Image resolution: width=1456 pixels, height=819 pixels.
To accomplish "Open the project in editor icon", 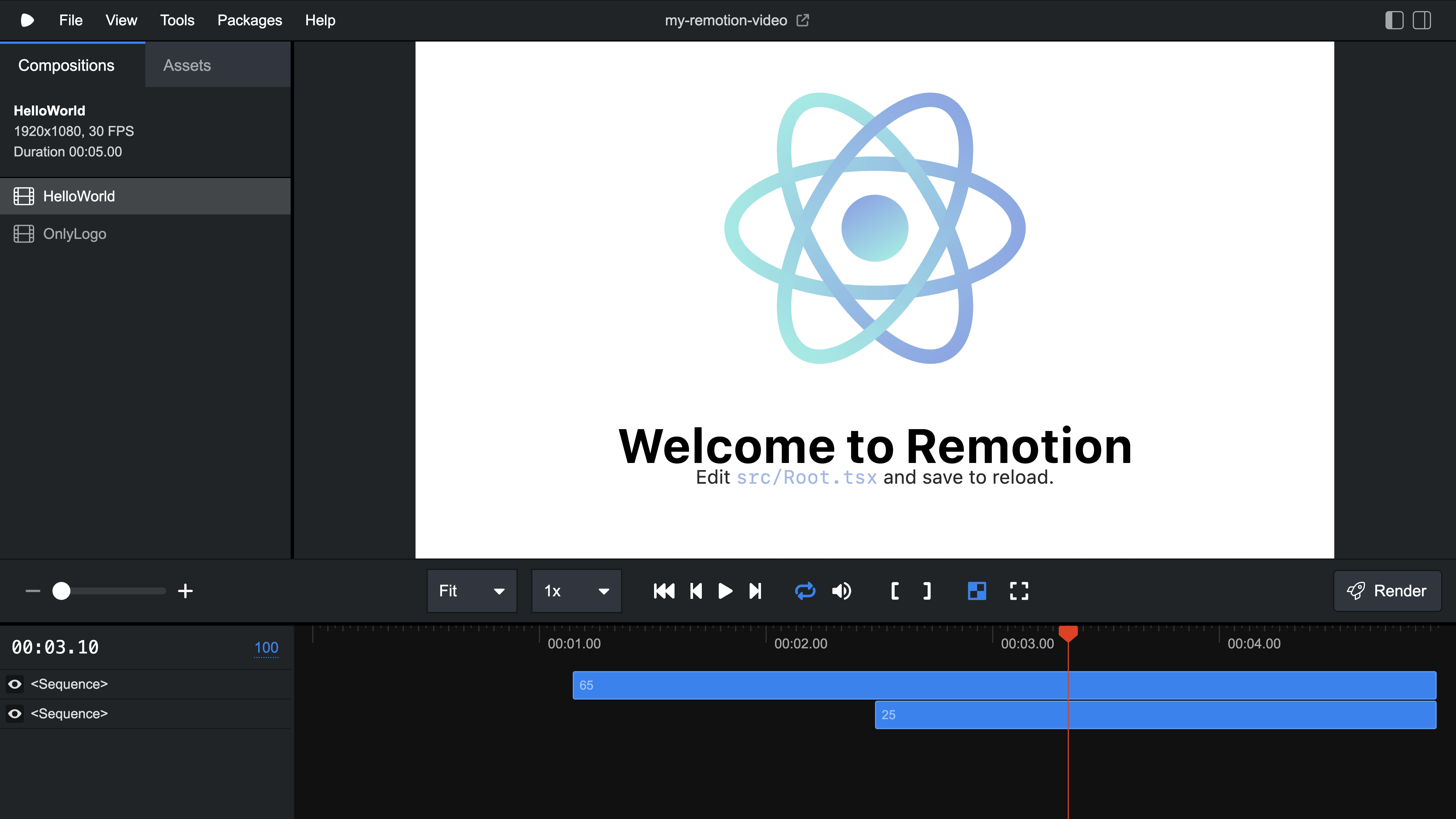I will click(803, 20).
